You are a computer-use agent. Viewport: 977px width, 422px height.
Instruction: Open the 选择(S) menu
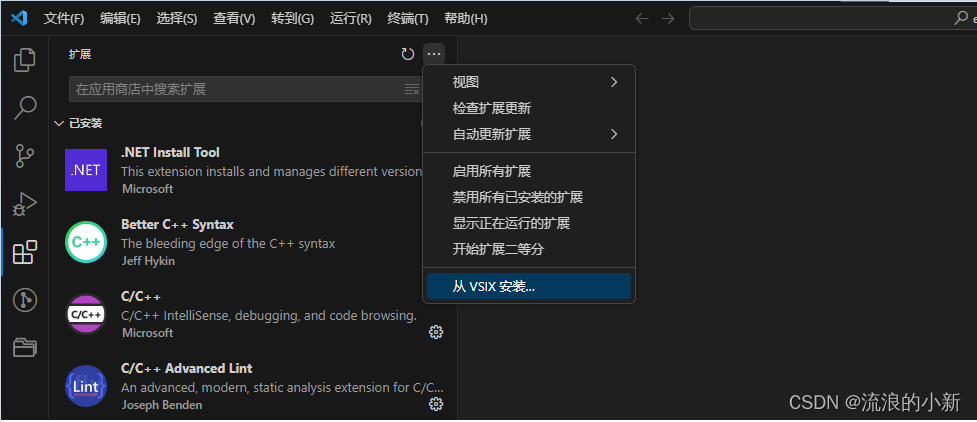pos(177,19)
